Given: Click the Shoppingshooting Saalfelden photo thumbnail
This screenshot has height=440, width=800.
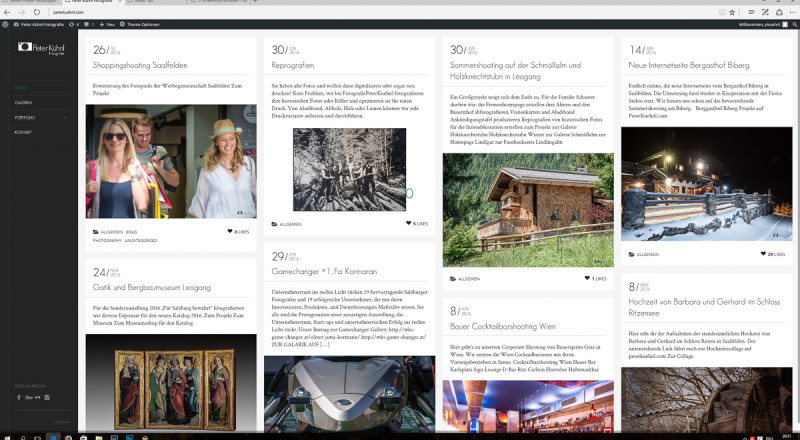Looking at the screenshot, I should tap(170, 161).
